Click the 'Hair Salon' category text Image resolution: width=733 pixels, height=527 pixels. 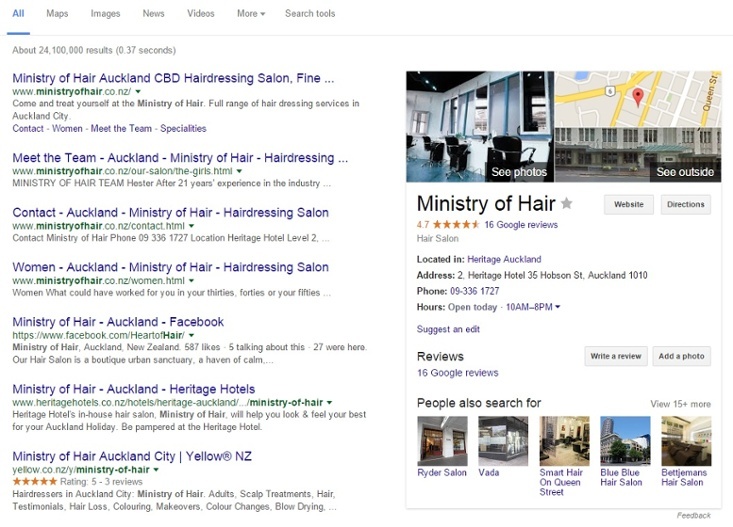click(x=438, y=238)
